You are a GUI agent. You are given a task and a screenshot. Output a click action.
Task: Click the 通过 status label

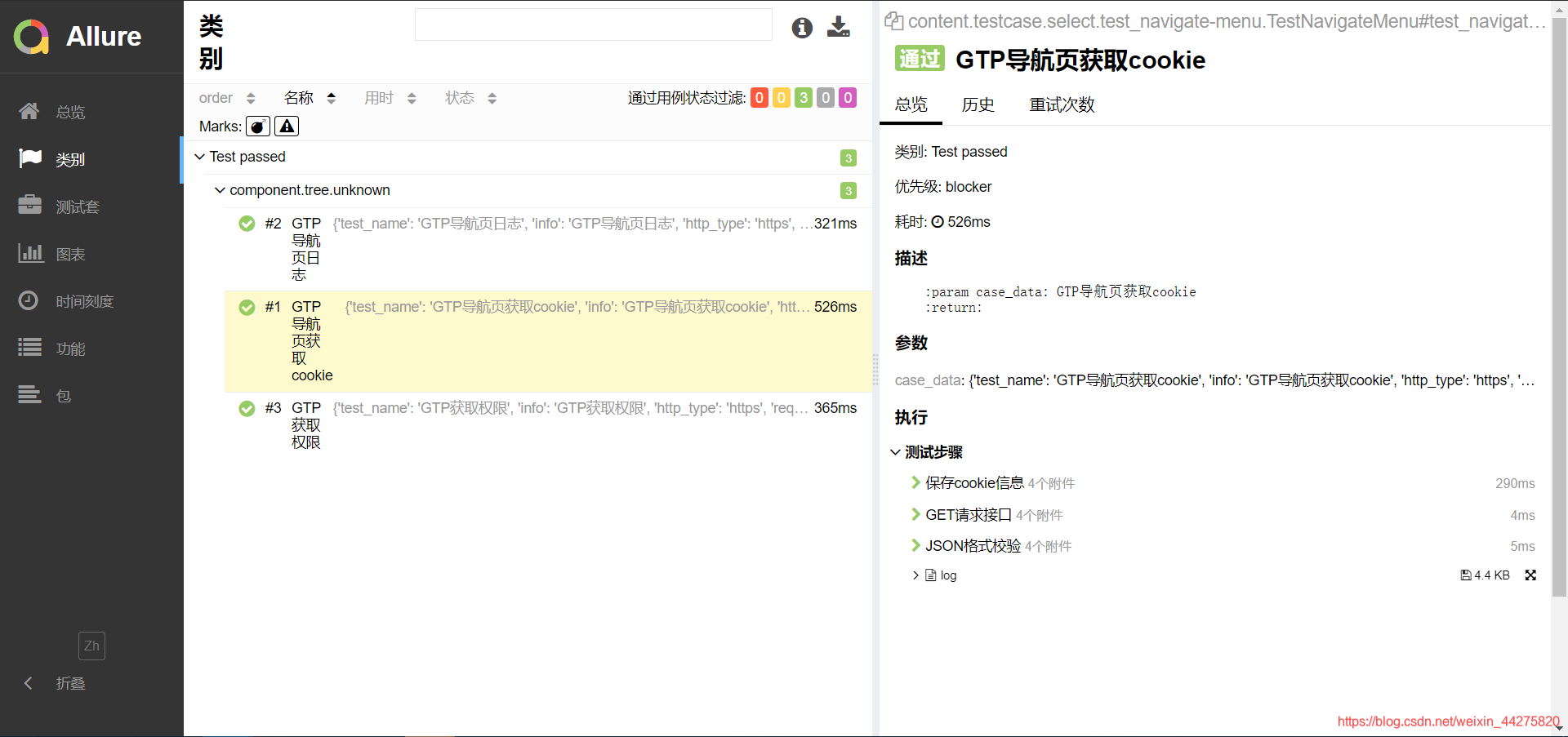pyautogui.click(x=920, y=58)
